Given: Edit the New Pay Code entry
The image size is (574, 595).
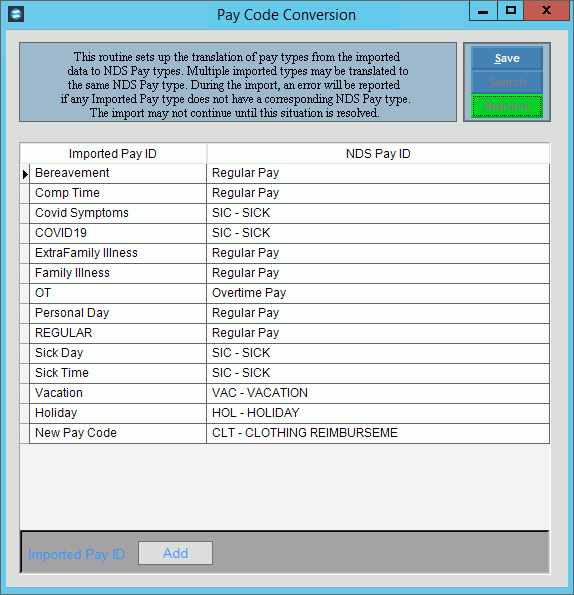Looking at the screenshot, I should coord(118,434).
